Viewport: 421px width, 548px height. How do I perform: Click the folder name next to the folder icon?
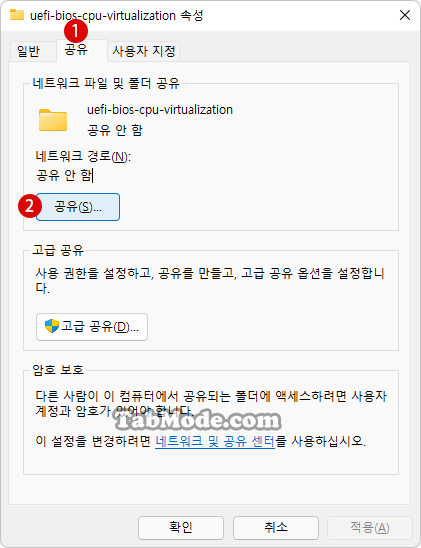point(160,110)
